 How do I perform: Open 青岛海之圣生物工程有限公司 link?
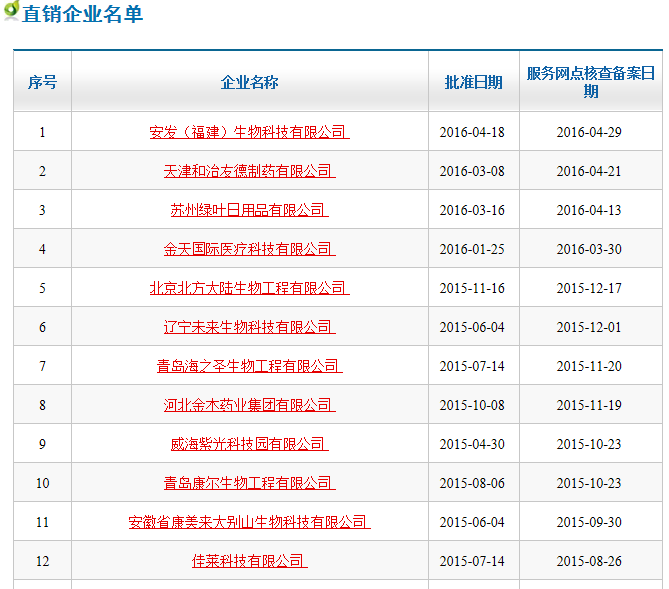[x=250, y=366]
